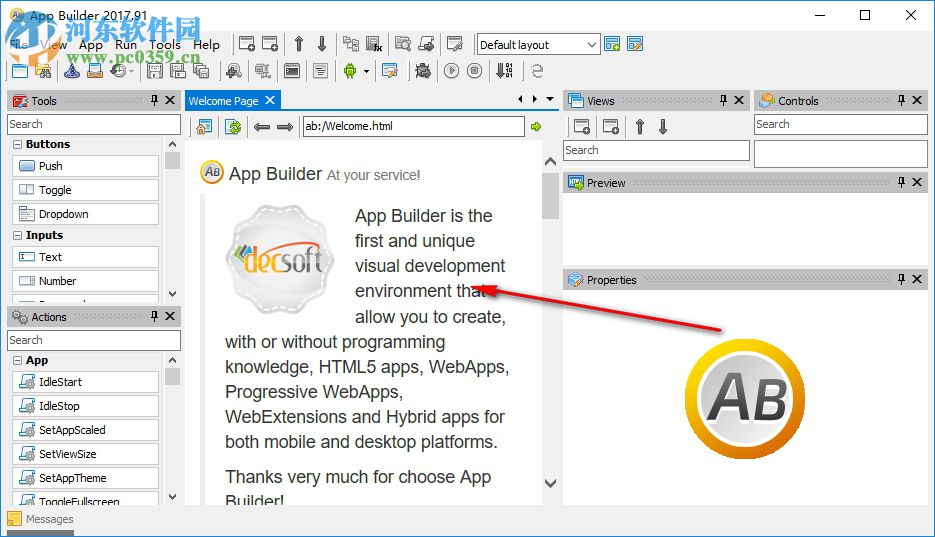The height and width of the screenshot is (537, 935).
Task: Click the folder search icon in top toolbar
Action: [403, 44]
